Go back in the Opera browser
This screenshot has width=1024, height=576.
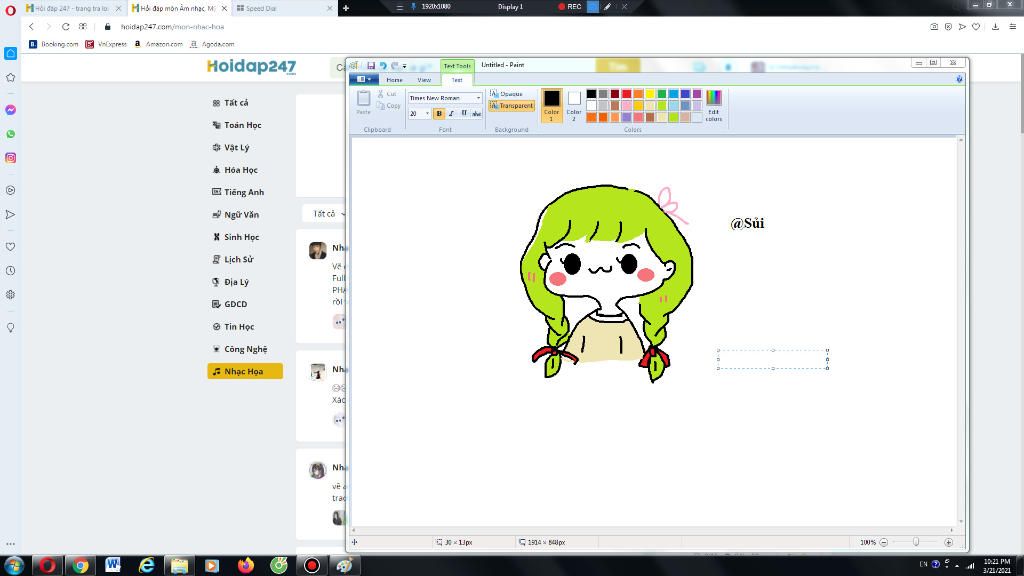point(31,27)
